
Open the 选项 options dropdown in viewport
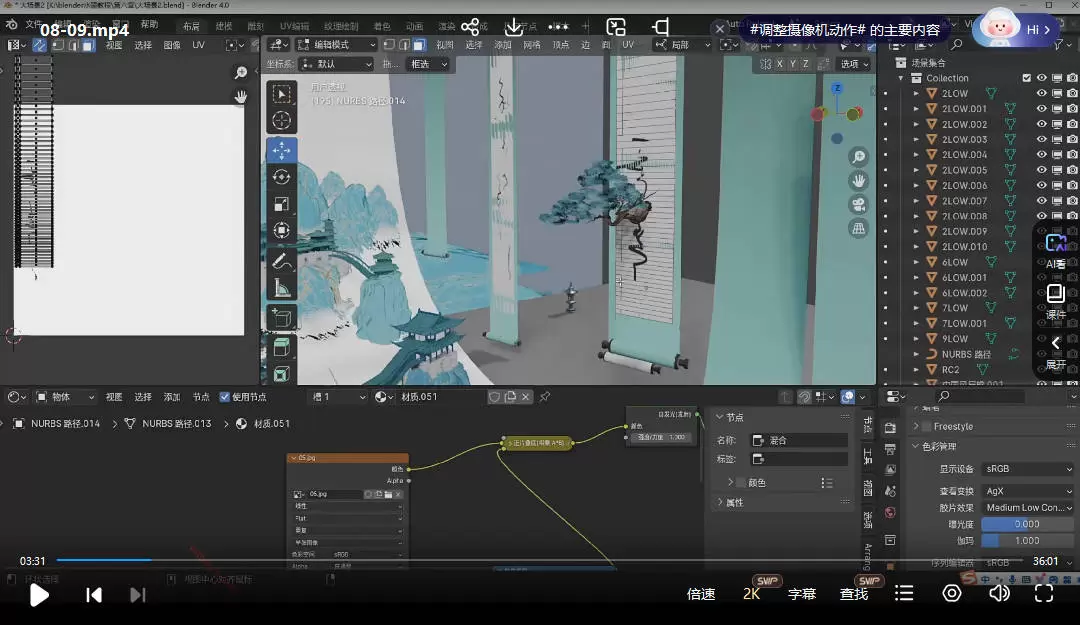point(854,63)
